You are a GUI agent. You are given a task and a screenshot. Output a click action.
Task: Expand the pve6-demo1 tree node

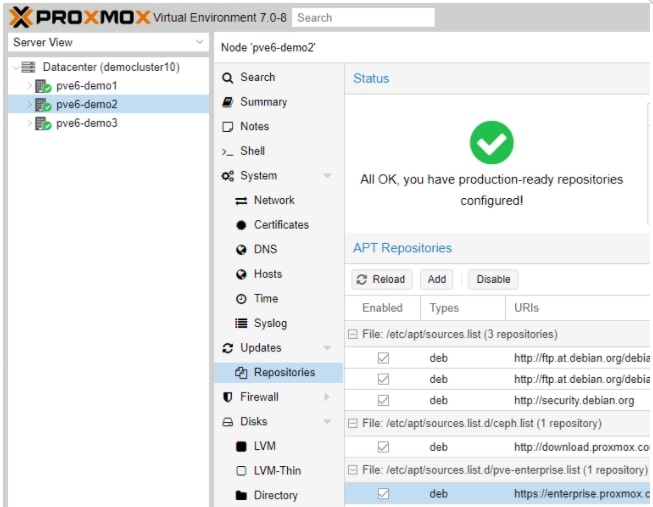(x=29, y=86)
